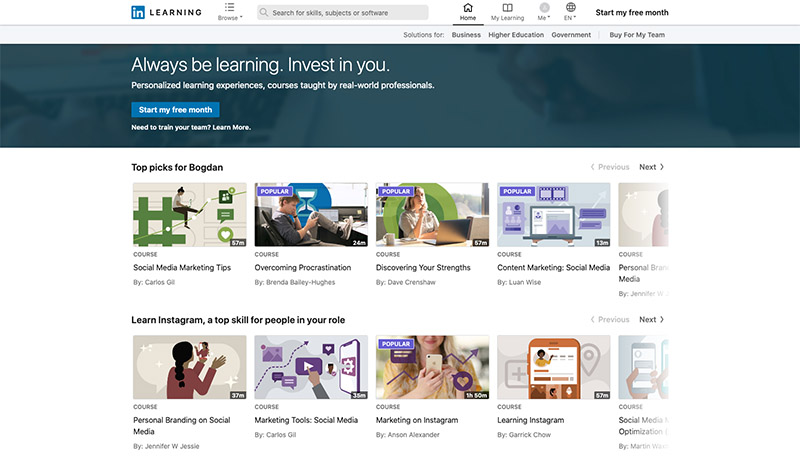Open Learning Instagram course thumbnail

(554, 367)
